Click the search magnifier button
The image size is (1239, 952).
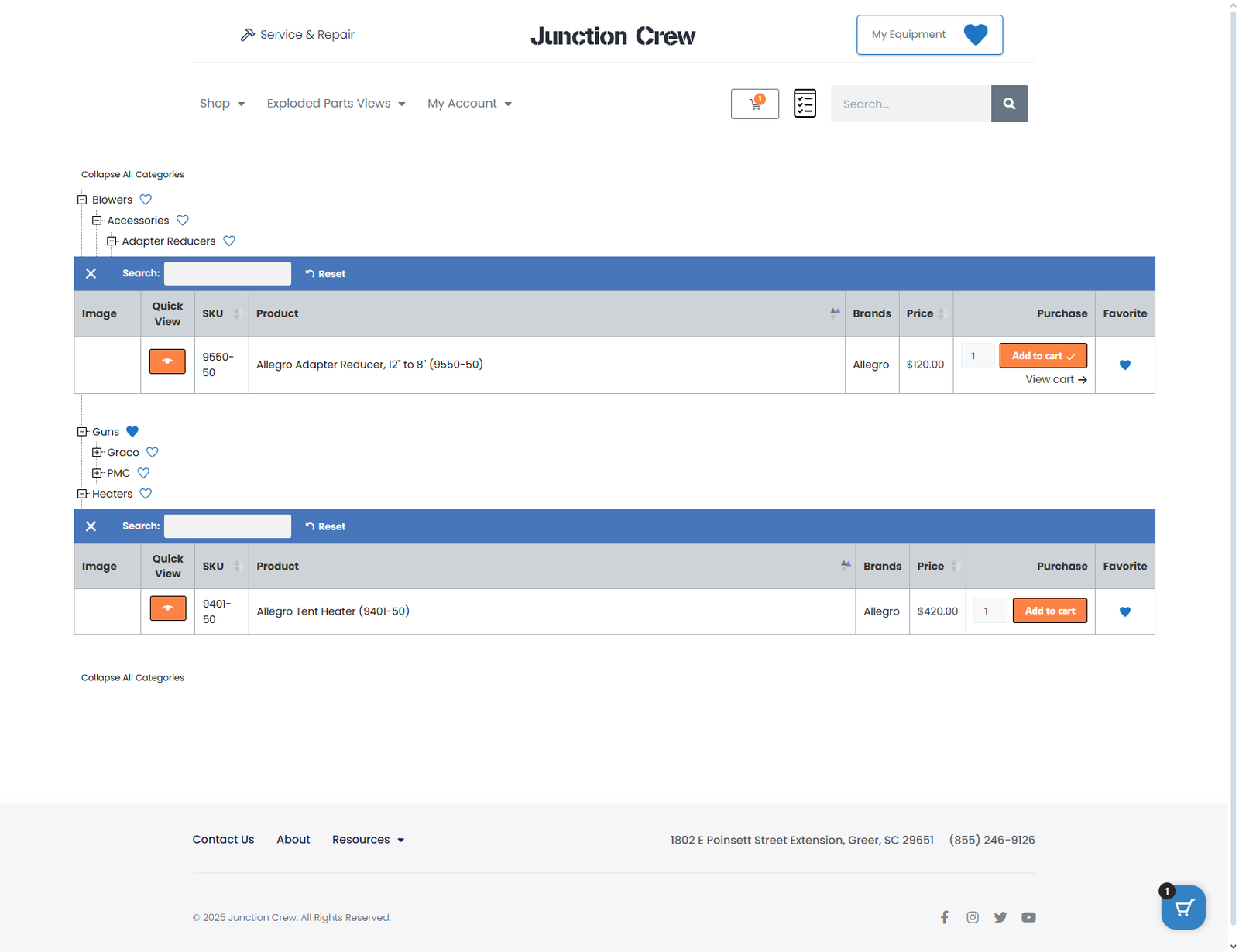point(1009,104)
